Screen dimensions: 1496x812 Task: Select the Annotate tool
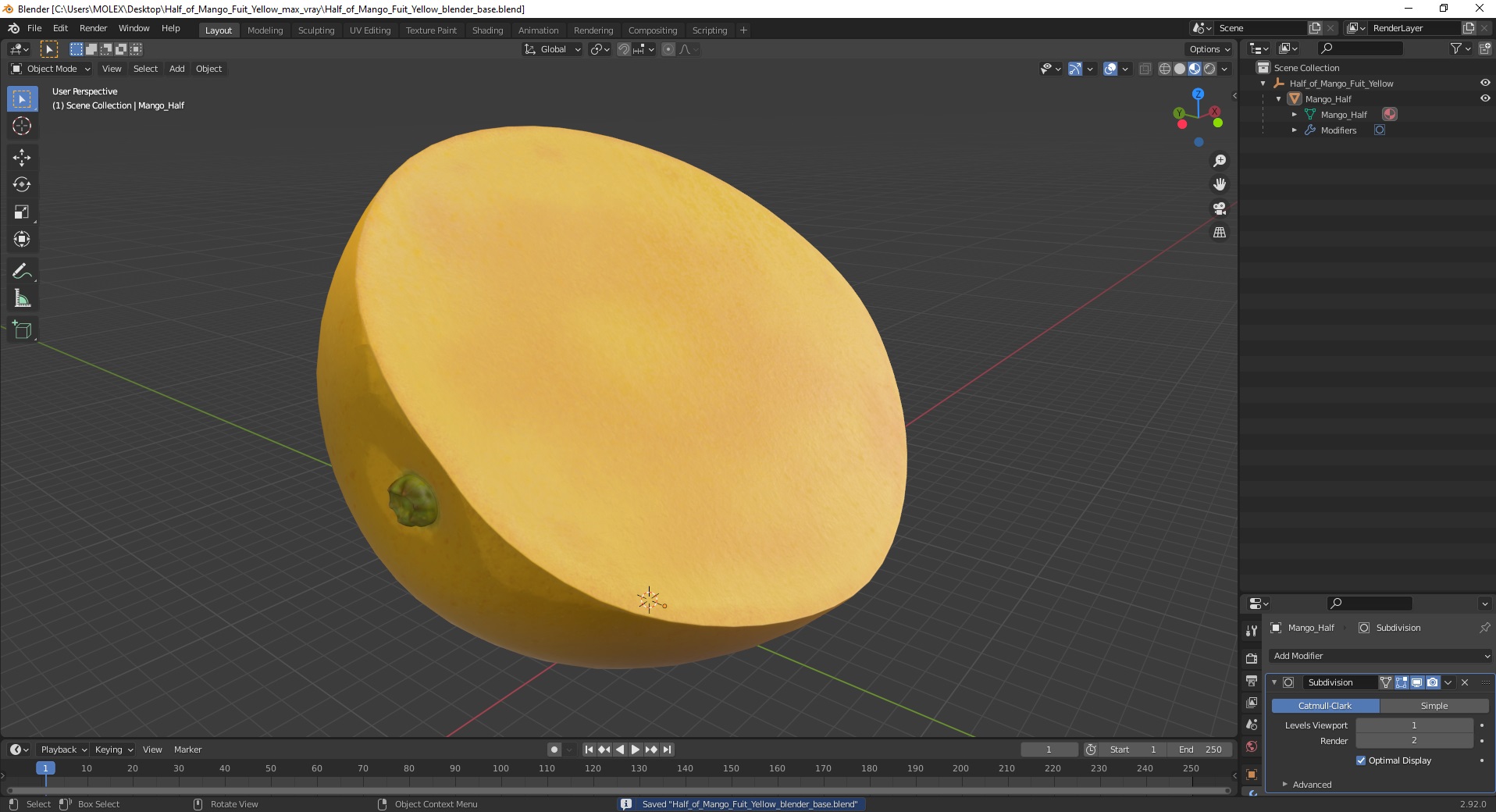coord(22,271)
